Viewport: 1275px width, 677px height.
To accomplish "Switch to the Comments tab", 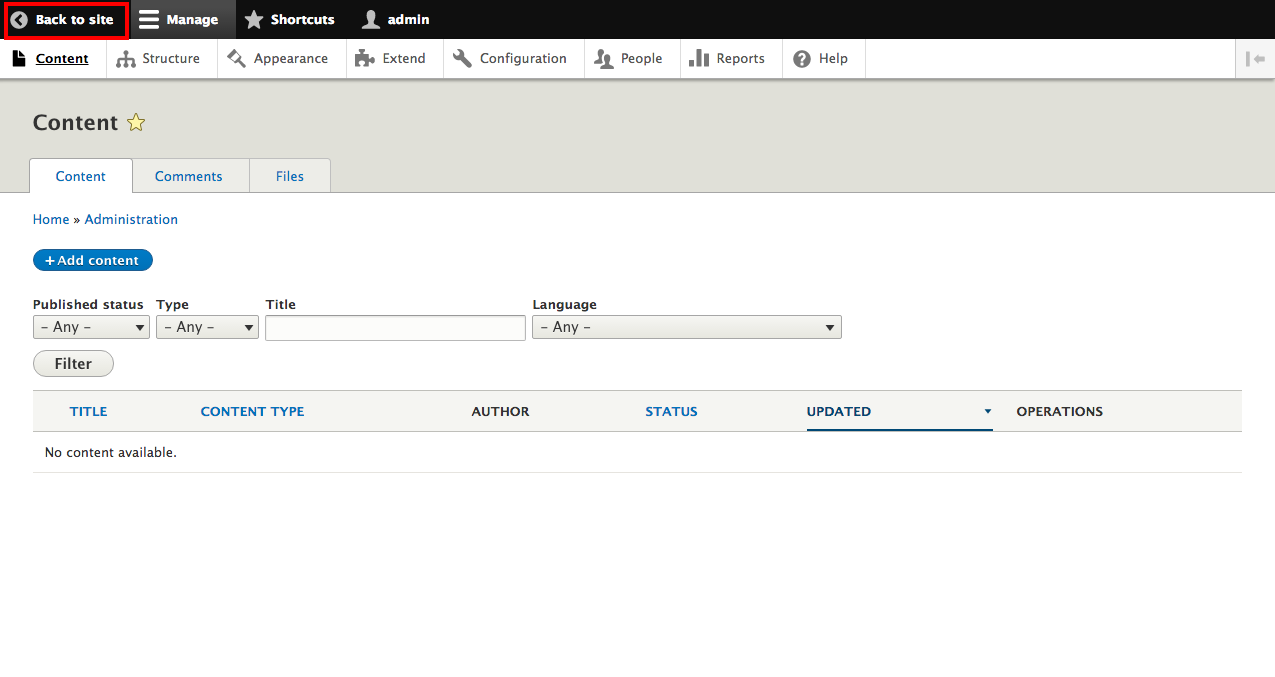I will coord(189,176).
